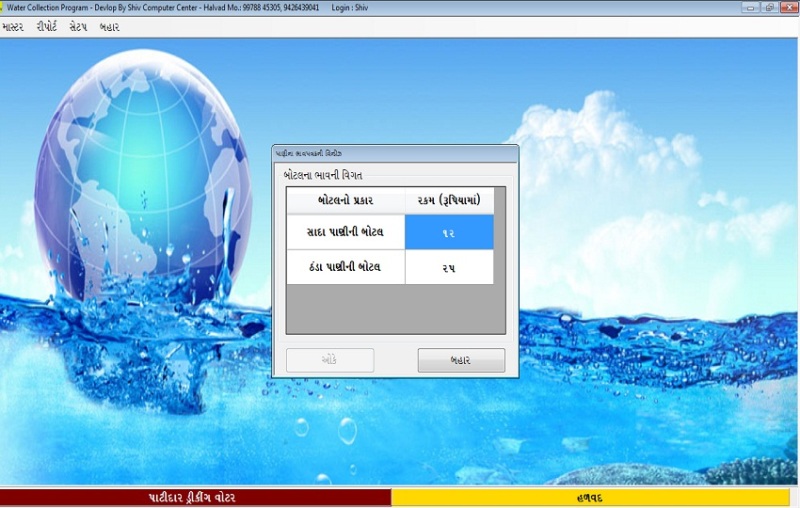Select the ઠંડા પાણીની બોટલ row cell

tap(345, 267)
